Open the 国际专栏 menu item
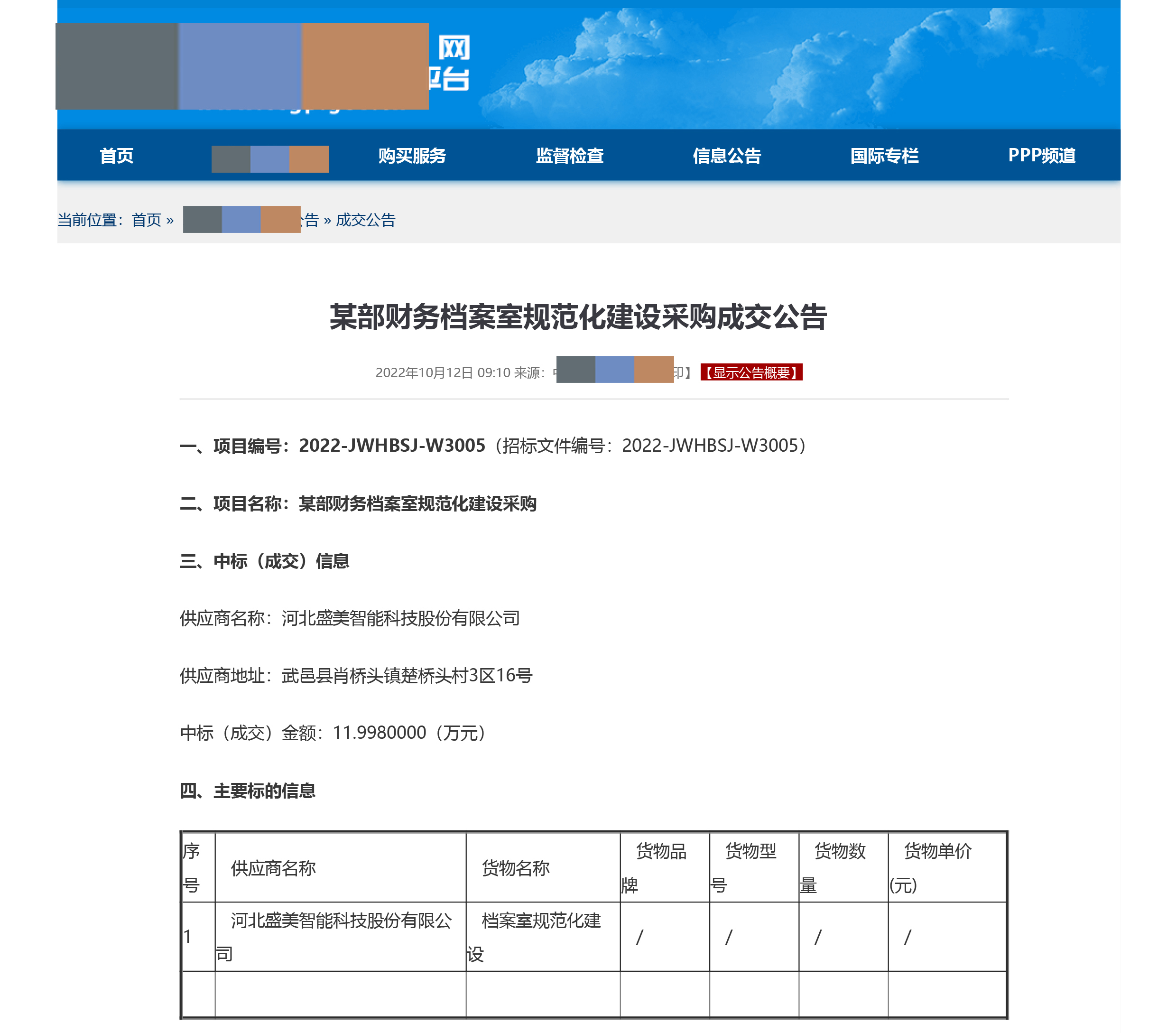Screen dimensions: 1176x1033 (x=884, y=155)
